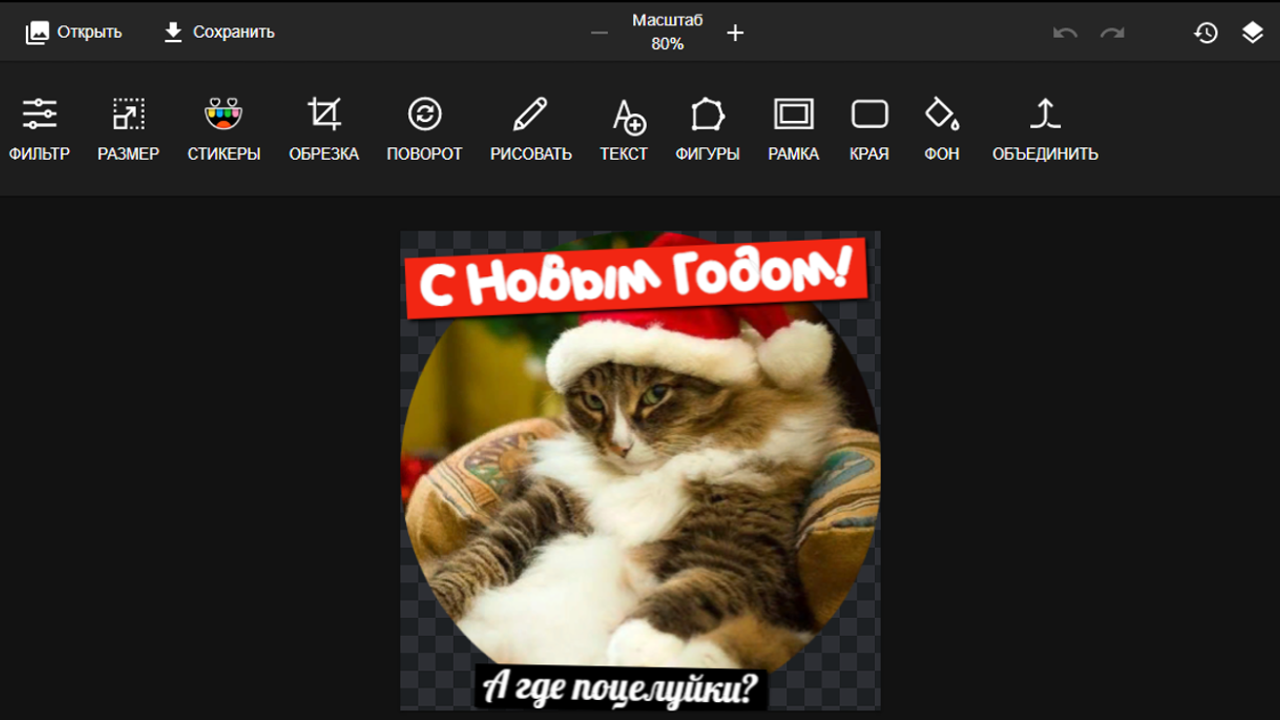Viewport: 1280px width, 720px height.
Task: Save the image with Сохранить
Action: click(x=220, y=31)
